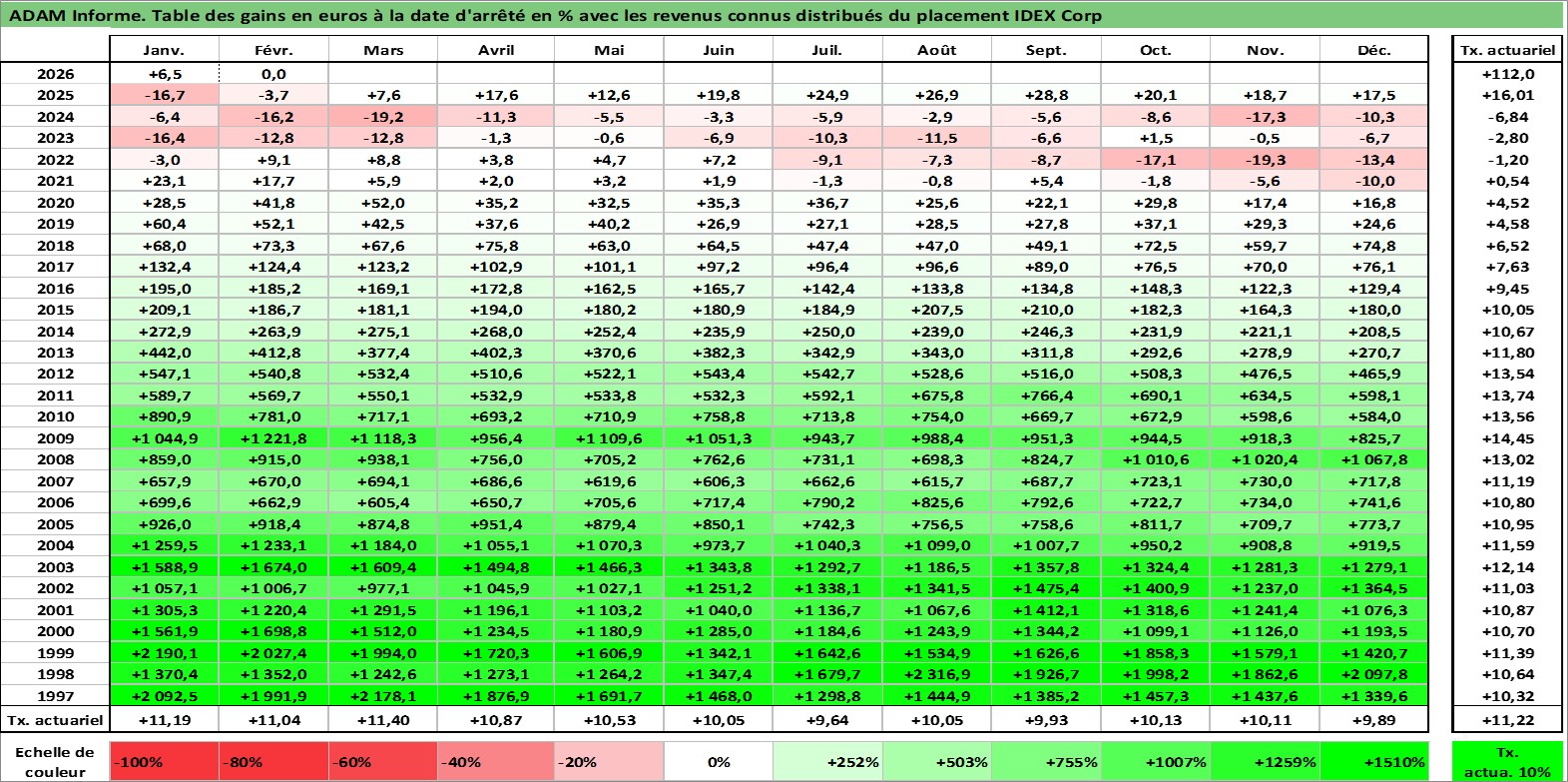This screenshot has width=1568, height=782.
Task: Click the '0,0' cell for February 2026
Action: coord(273,74)
